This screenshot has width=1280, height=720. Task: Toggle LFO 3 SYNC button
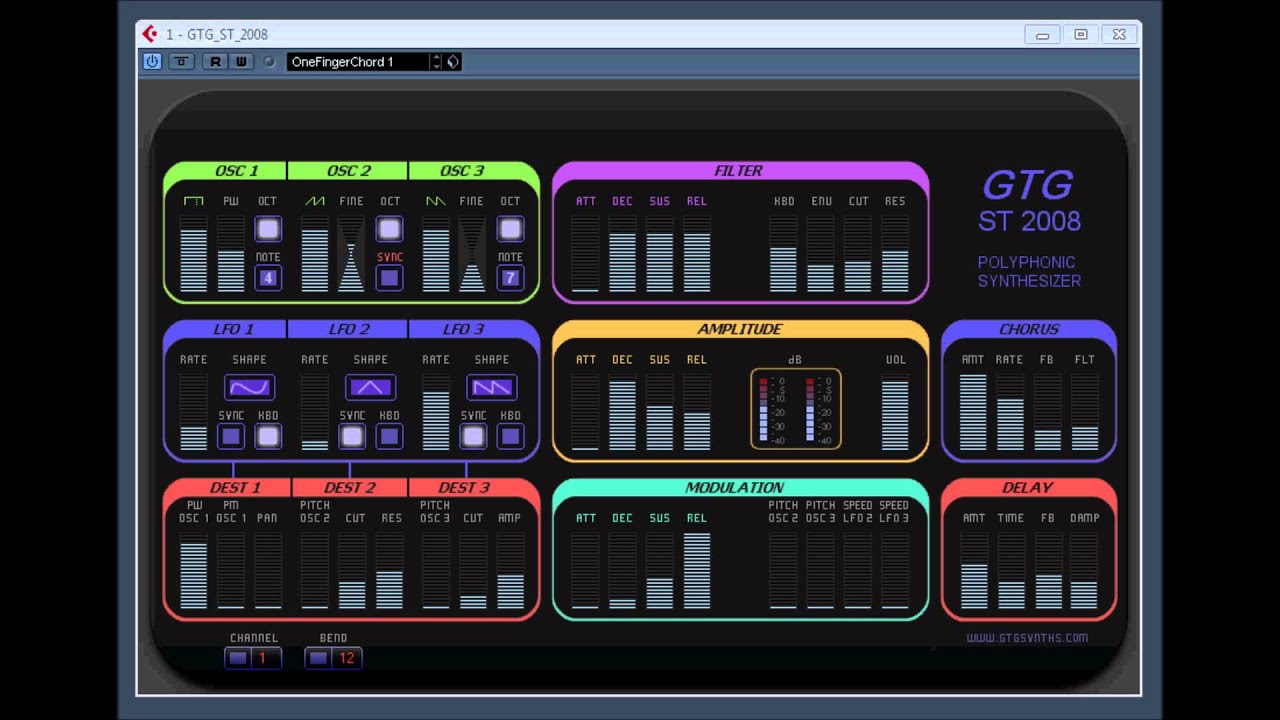coord(473,436)
